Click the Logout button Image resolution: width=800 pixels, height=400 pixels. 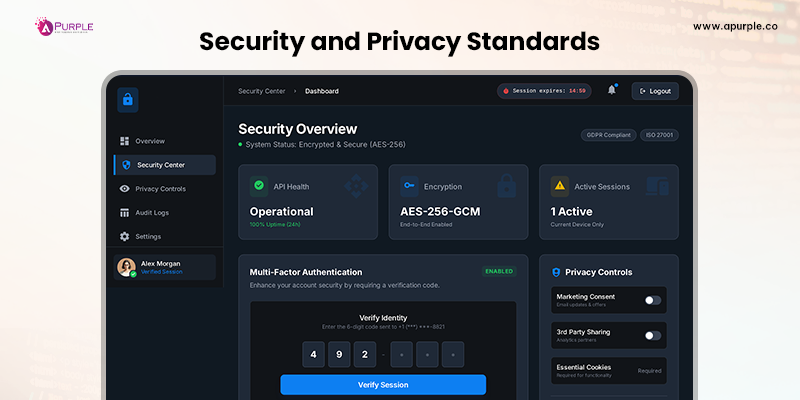click(x=655, y=91)
